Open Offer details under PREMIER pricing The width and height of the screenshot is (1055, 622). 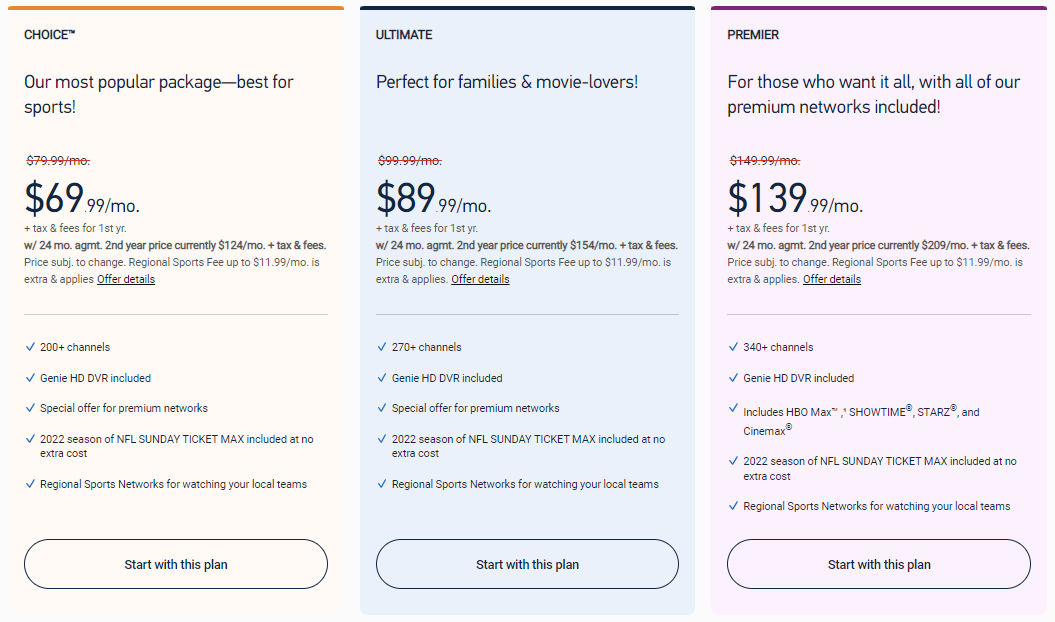(832, 279)
